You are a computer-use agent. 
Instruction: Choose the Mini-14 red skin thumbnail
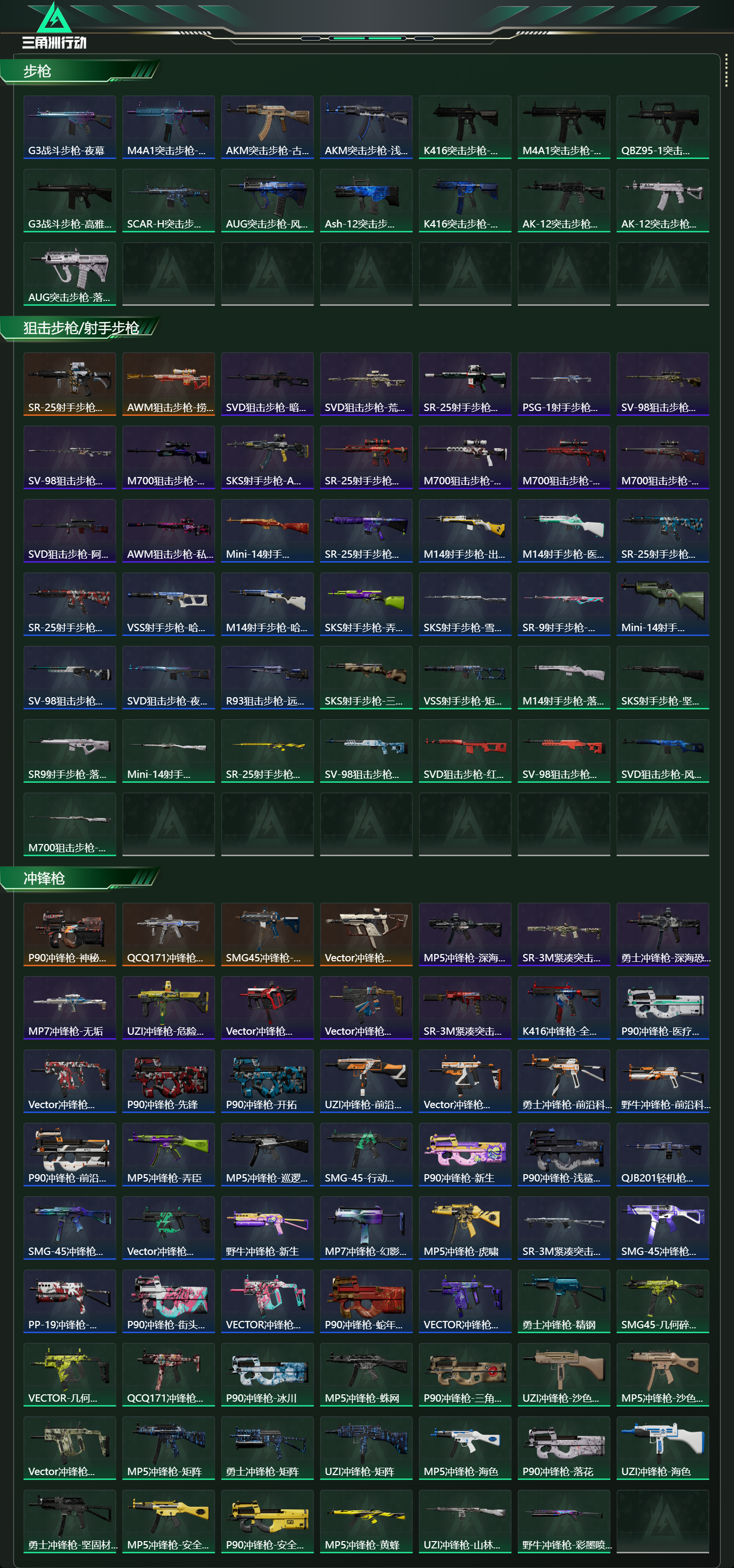(267, 531)
